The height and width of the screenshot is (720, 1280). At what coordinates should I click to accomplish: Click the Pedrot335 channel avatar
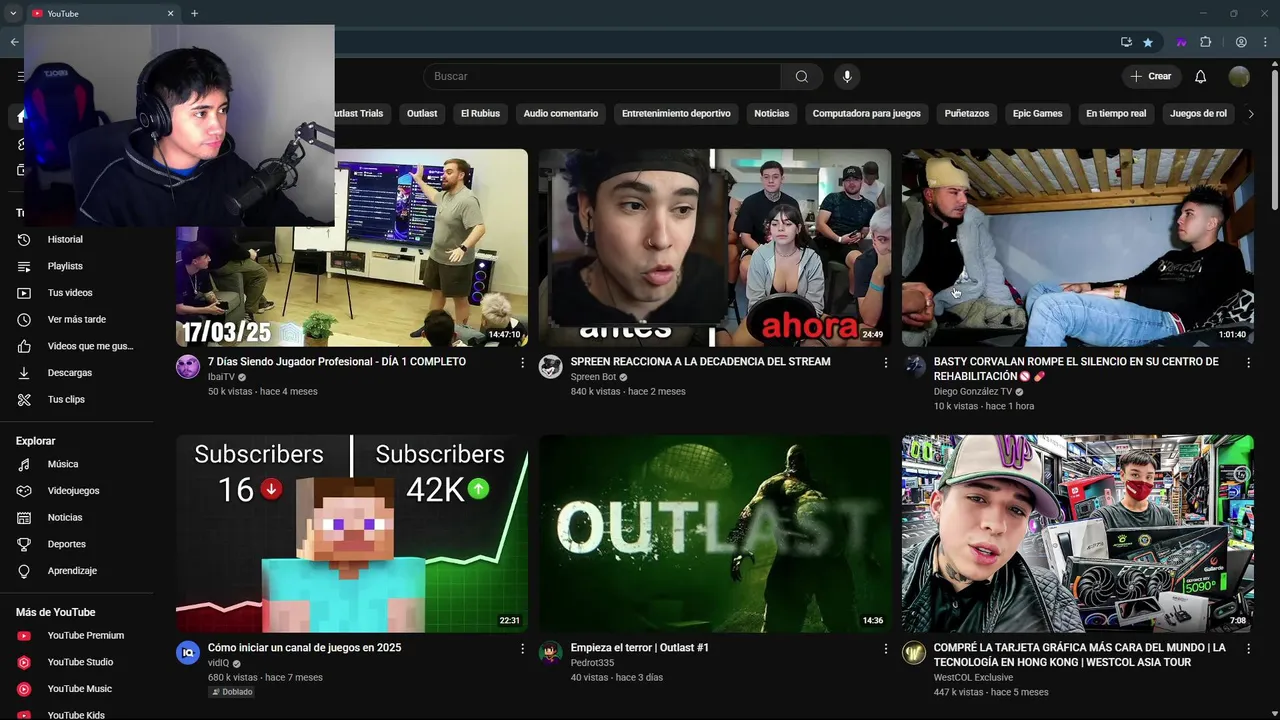(551, 653)
